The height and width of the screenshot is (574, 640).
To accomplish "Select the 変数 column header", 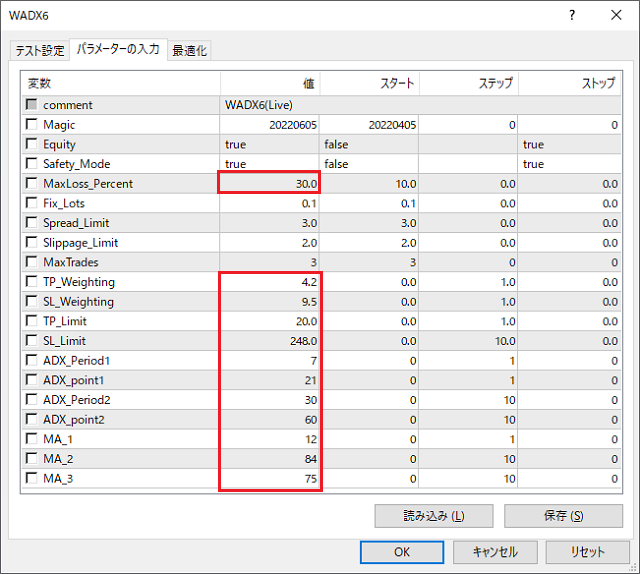I will (x=121, y=84).
